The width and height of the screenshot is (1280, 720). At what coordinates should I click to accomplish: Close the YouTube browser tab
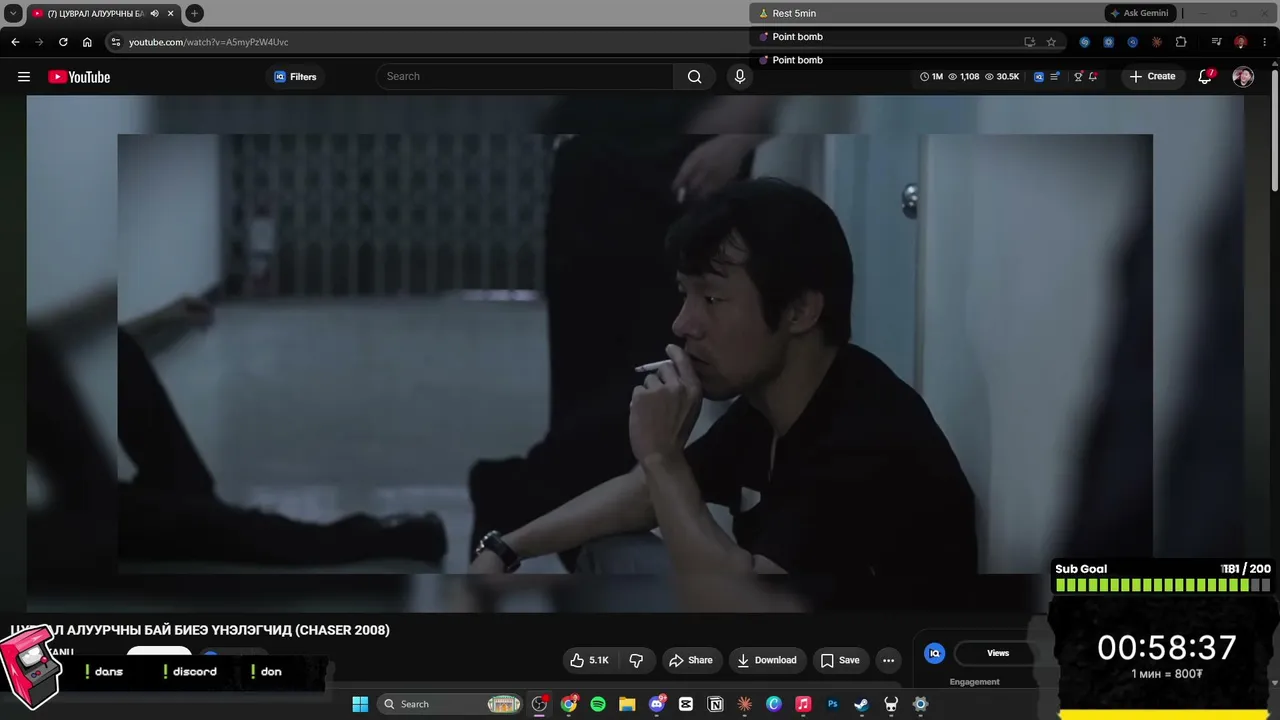tap(171, 13)
